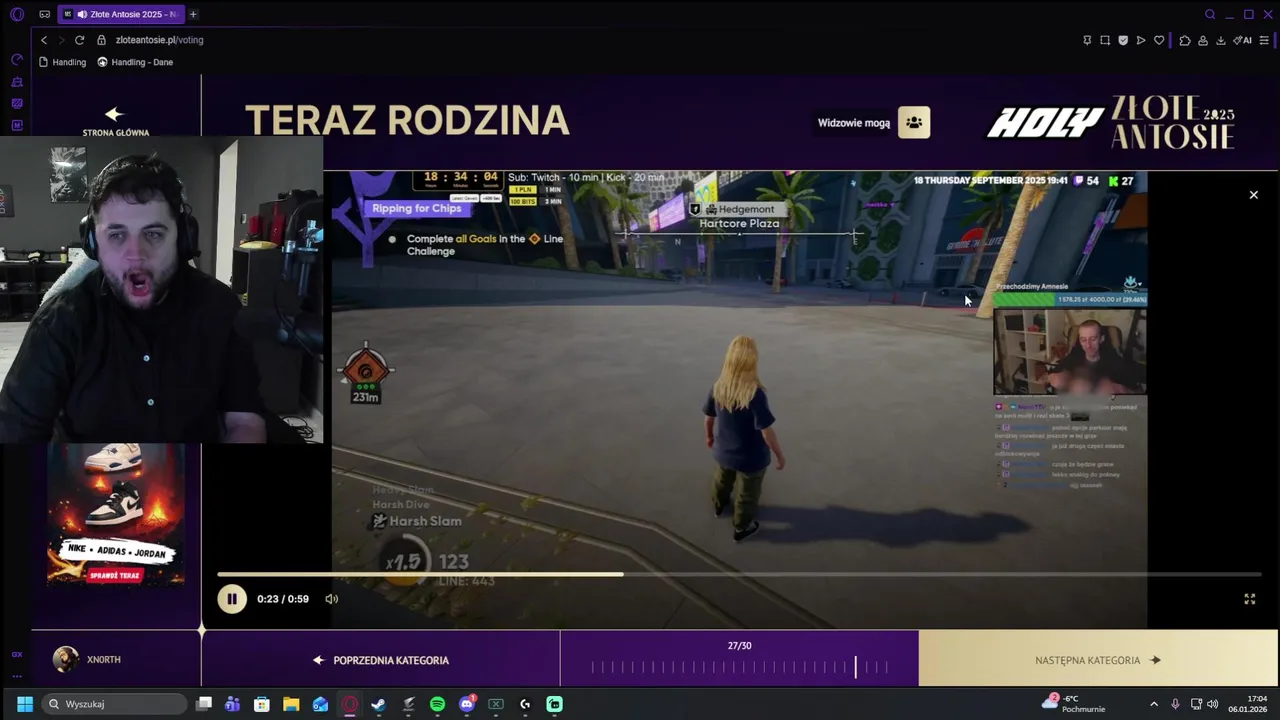
Task: Open Easy Setup sliders icon
Action: tap(1265, 40)
